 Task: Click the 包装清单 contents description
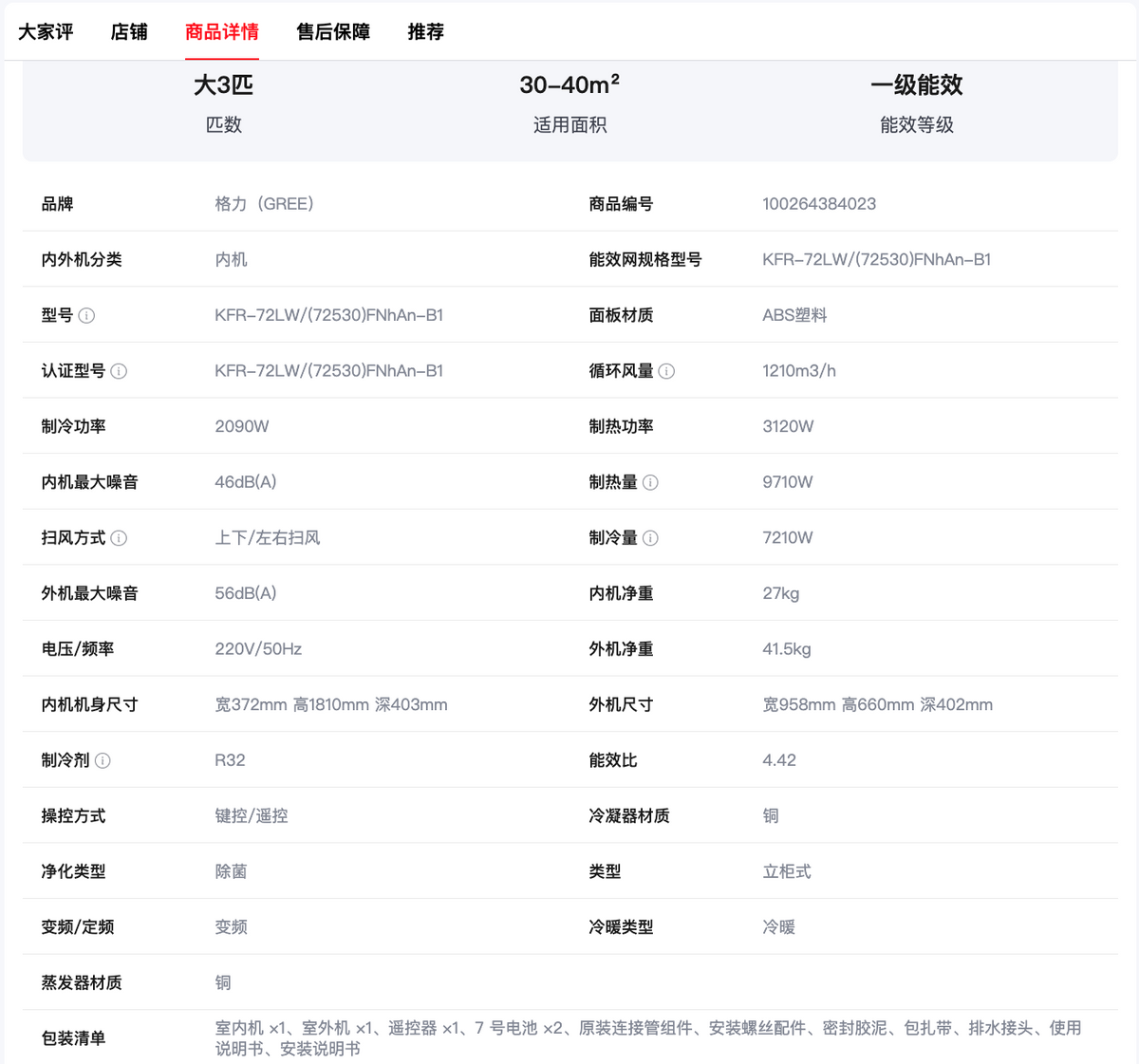[648, 1038]
